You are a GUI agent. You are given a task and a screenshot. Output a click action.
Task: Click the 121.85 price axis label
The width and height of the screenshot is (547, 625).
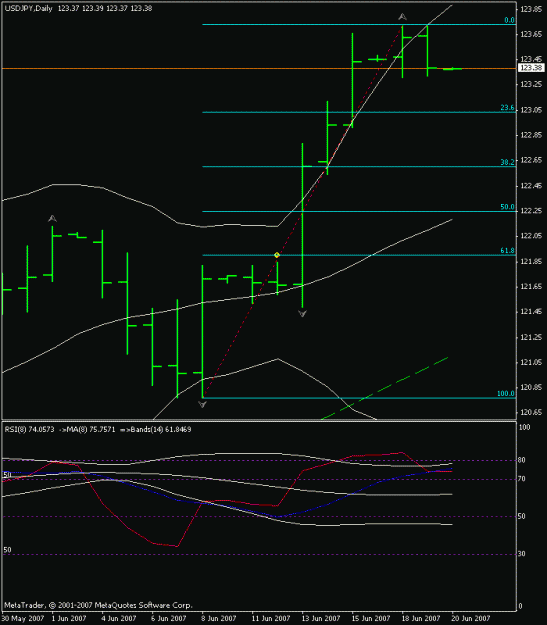pyautogui.click(x=531, y=261)
